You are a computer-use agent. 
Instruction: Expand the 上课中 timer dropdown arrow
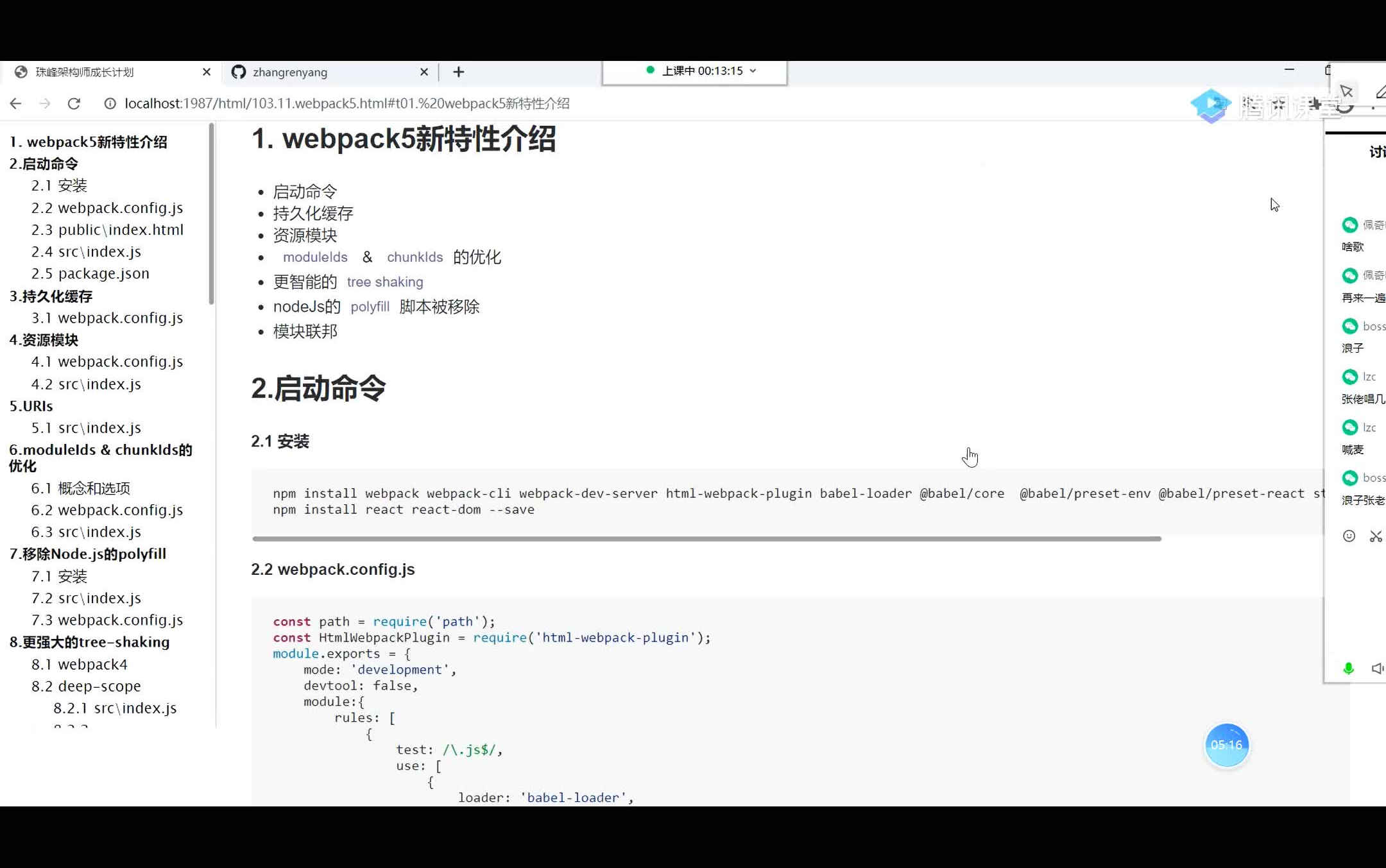coord(753,71)
